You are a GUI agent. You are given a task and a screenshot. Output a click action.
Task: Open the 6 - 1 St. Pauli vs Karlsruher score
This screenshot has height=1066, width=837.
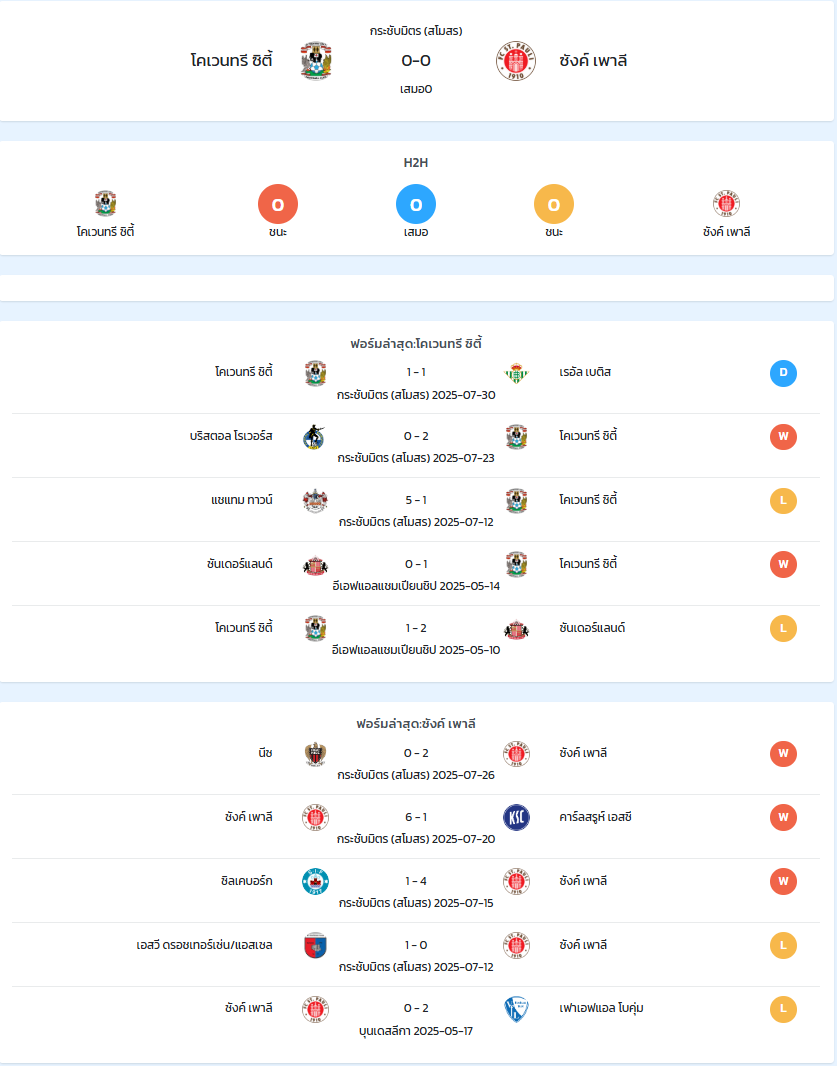tap(416, 816)
